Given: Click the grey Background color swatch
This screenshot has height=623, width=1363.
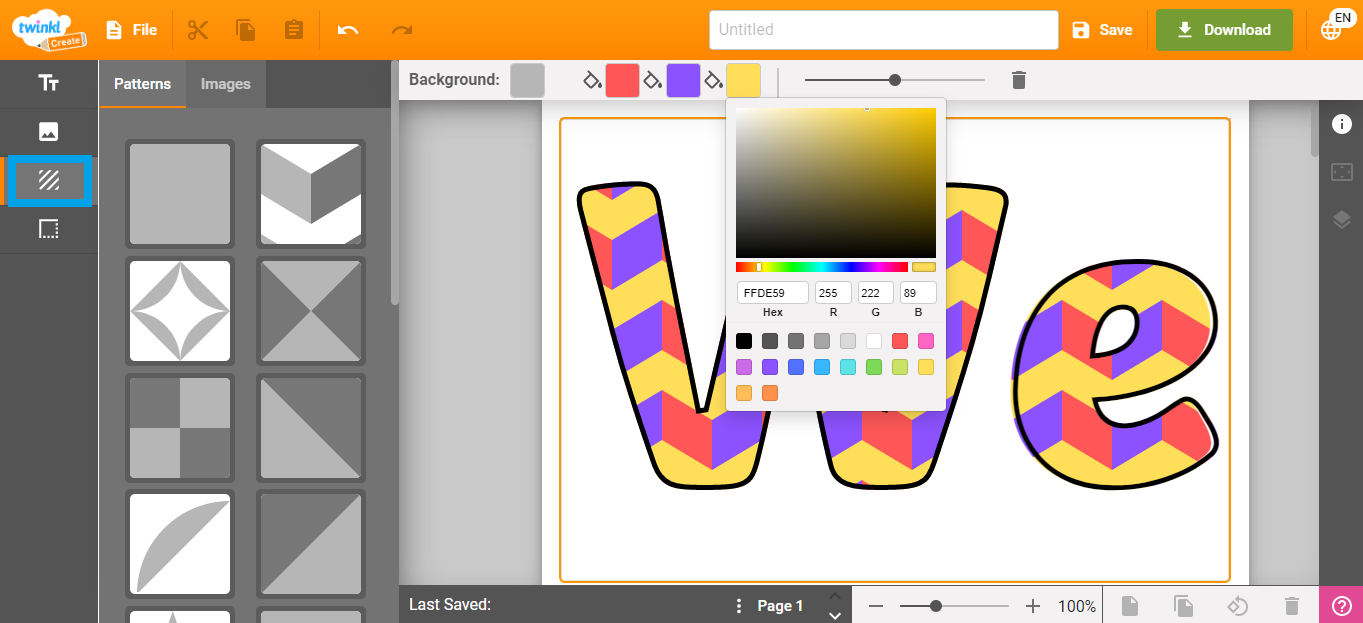Looking at the screenshot, I should (527, 80).
